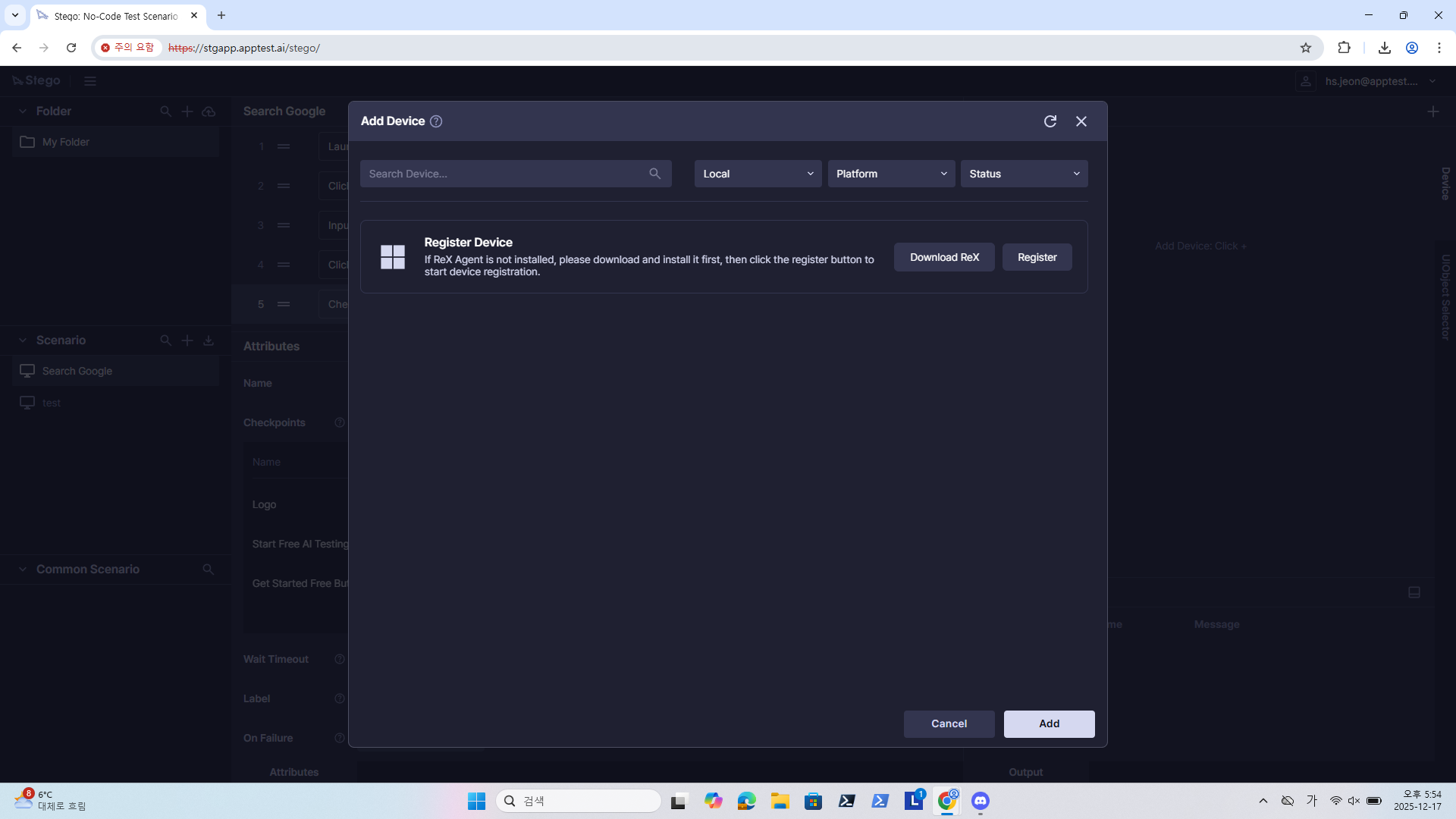The width and height of the screenshot is (1456, 819).
Task: Click the Download ReX button
Action: (944, 257)
